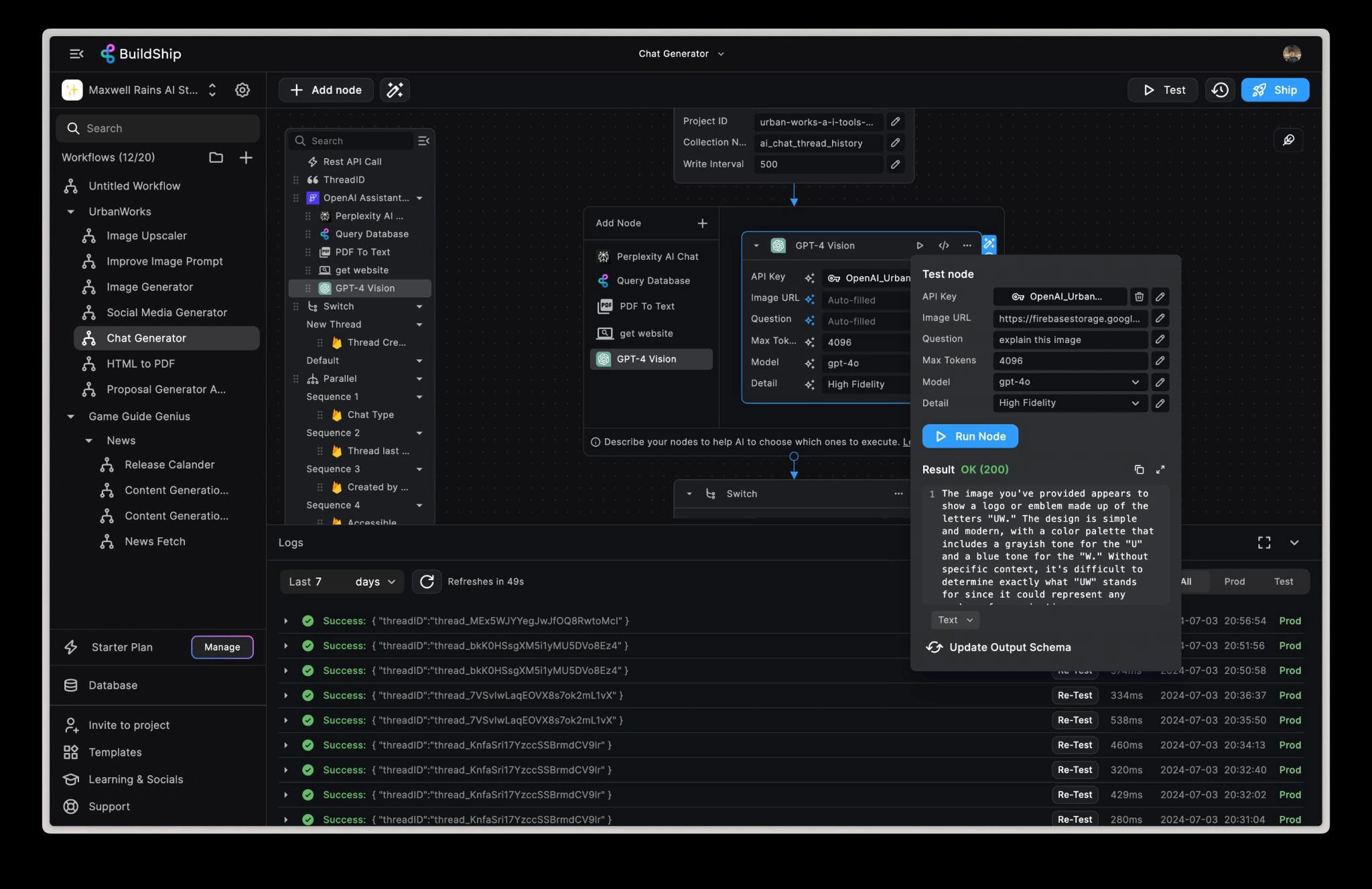
Task: Refresh the logs list
Action: [427, 582]
